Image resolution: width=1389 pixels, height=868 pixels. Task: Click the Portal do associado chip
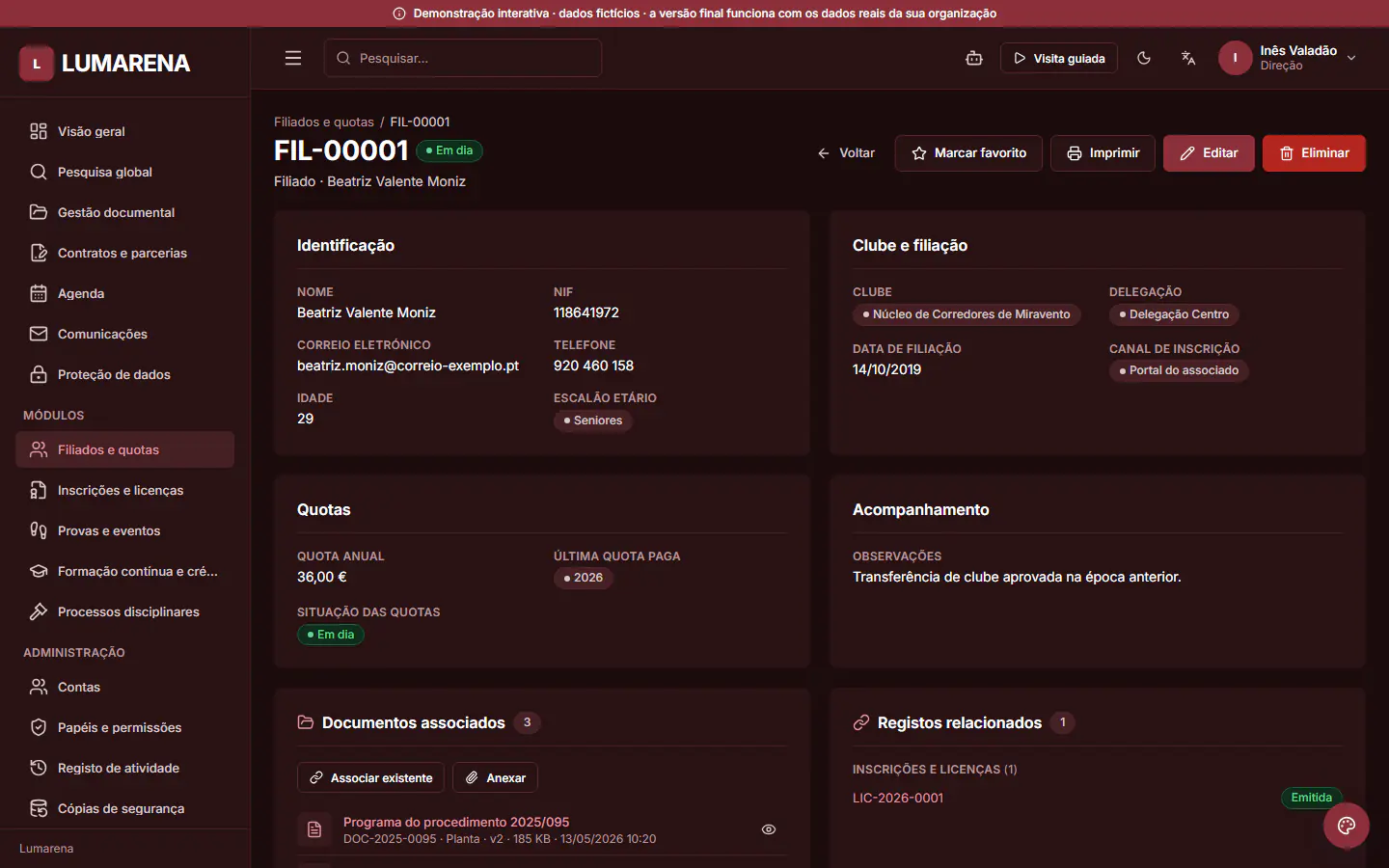click(1179, 370)
